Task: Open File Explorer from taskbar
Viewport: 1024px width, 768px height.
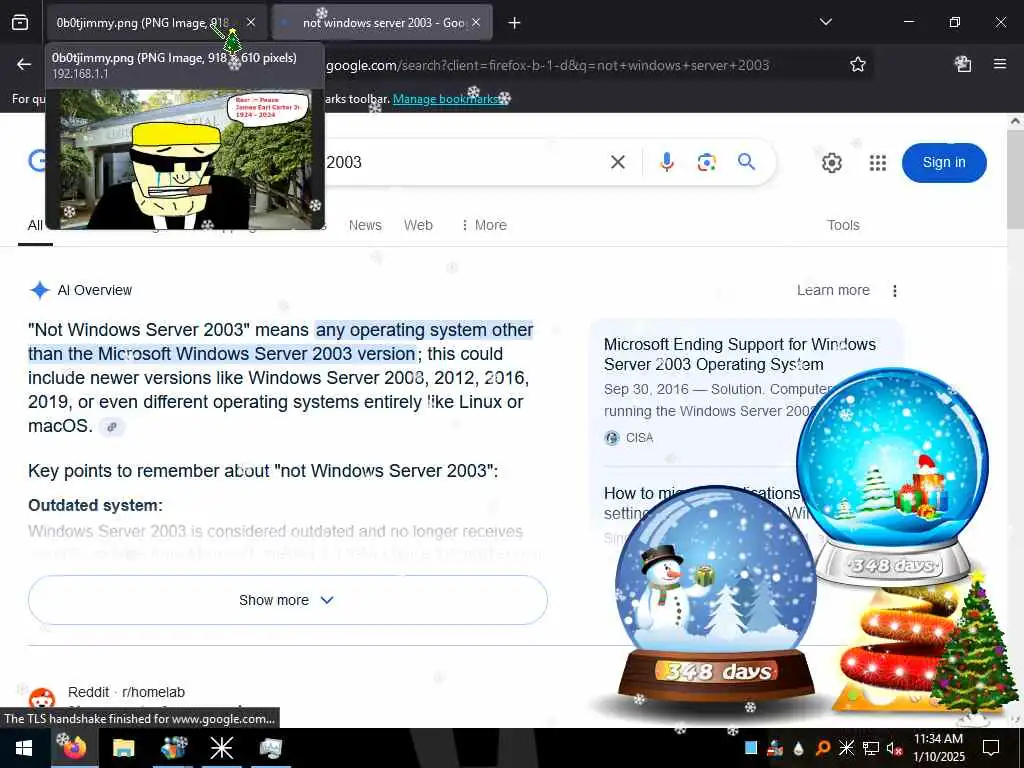Action: [x=123, y=748]
